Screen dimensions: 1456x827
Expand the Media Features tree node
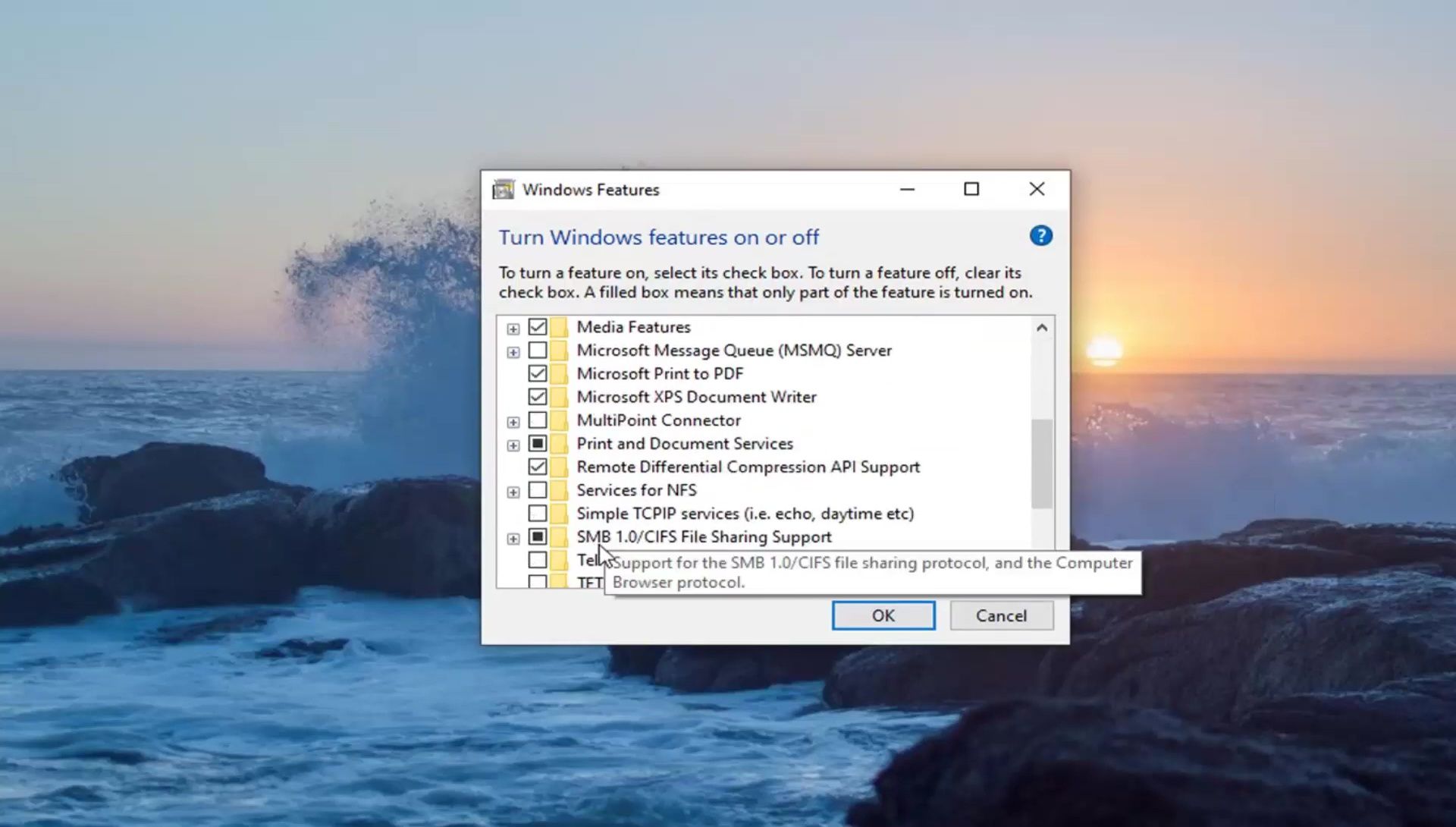click(x=513, y=329)
